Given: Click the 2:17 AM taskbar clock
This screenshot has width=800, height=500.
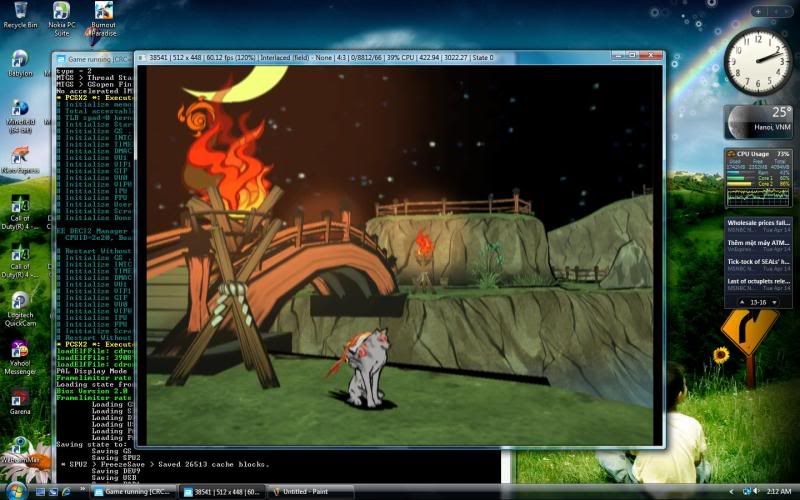Looking at the screenshot, I should pos(780,492).
